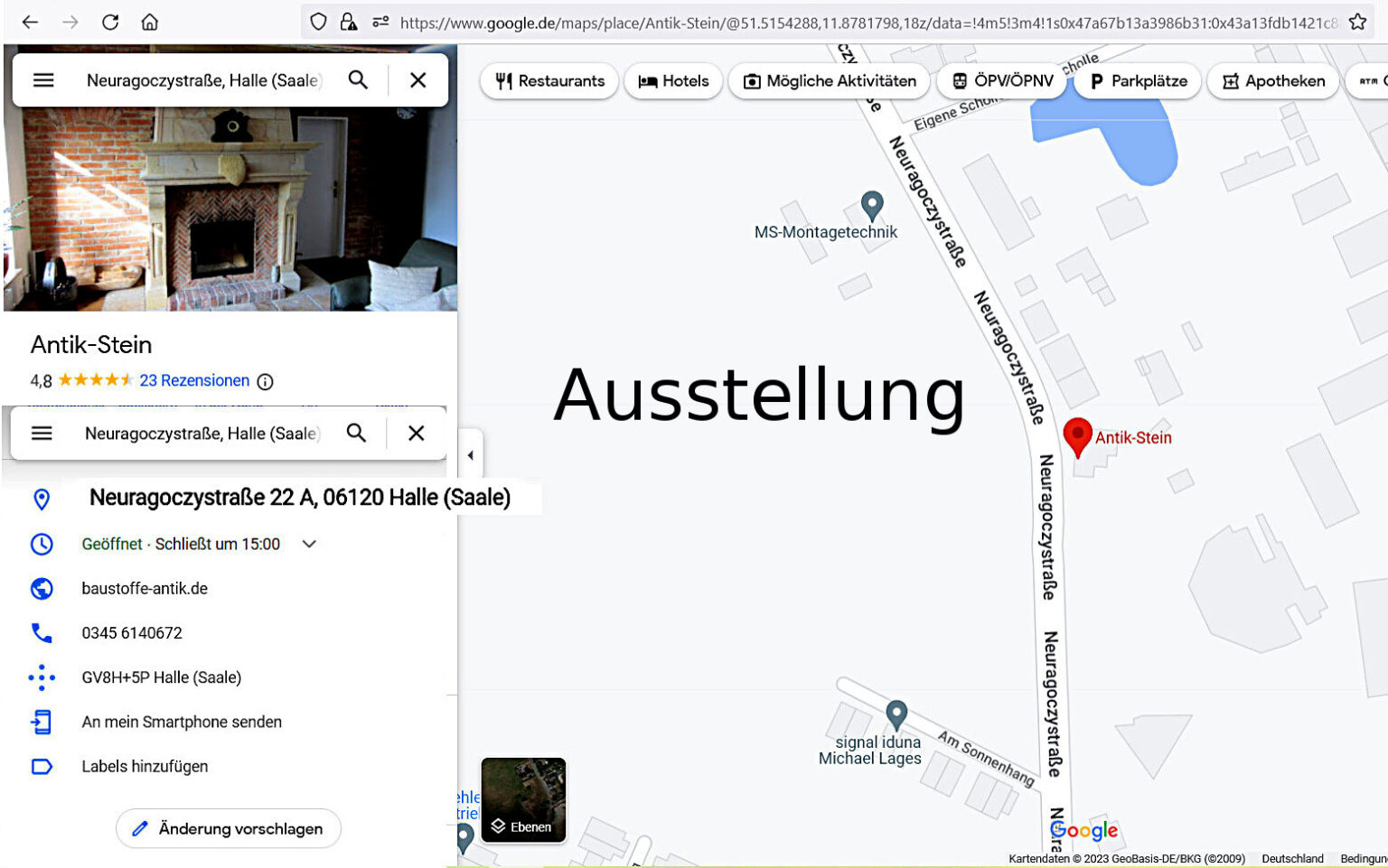Click the signal iduna Michael Lages marker
Image resolution: width=1388 pixels, height=868 pixels.
(896, 715)
